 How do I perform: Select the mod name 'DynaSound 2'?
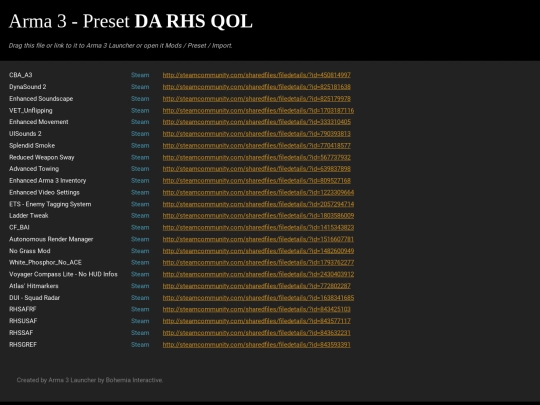28,87
